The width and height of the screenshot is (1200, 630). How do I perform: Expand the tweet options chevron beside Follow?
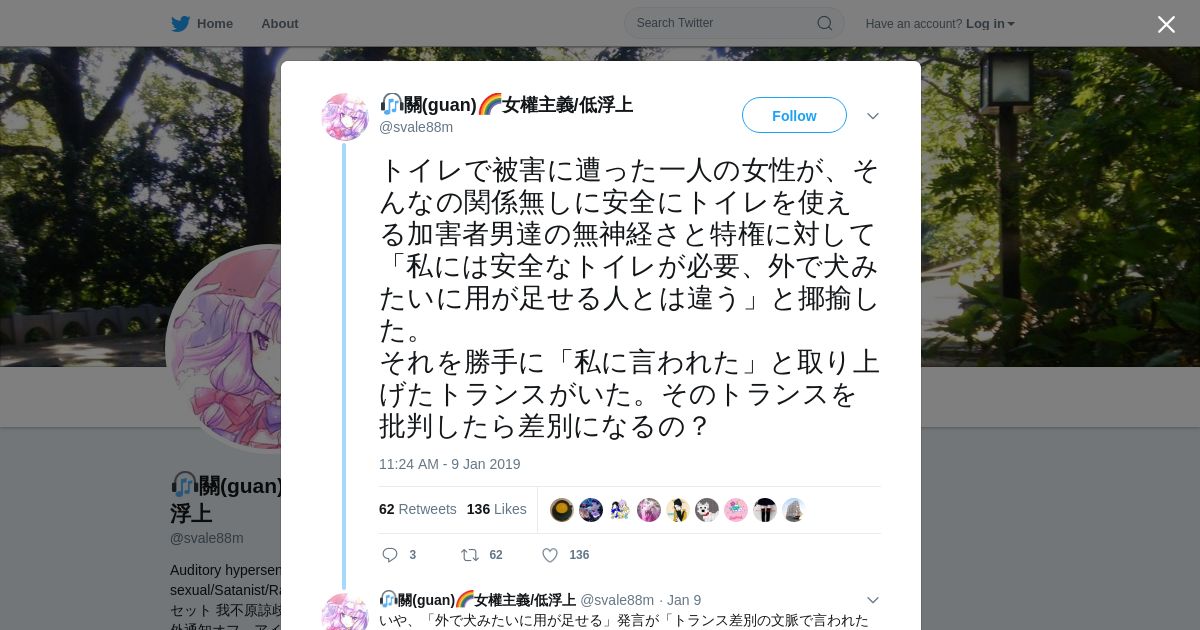click(x=873, y=116)
